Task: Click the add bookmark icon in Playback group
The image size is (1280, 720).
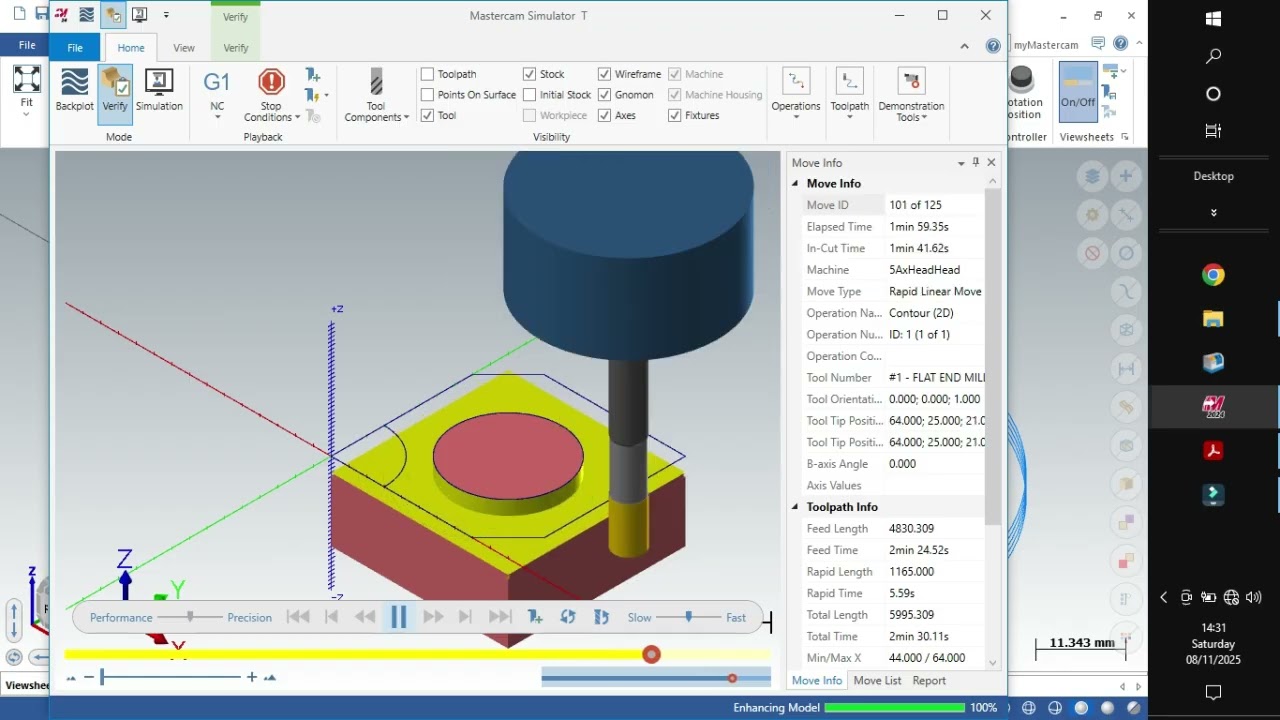Action: coord(313,75)
